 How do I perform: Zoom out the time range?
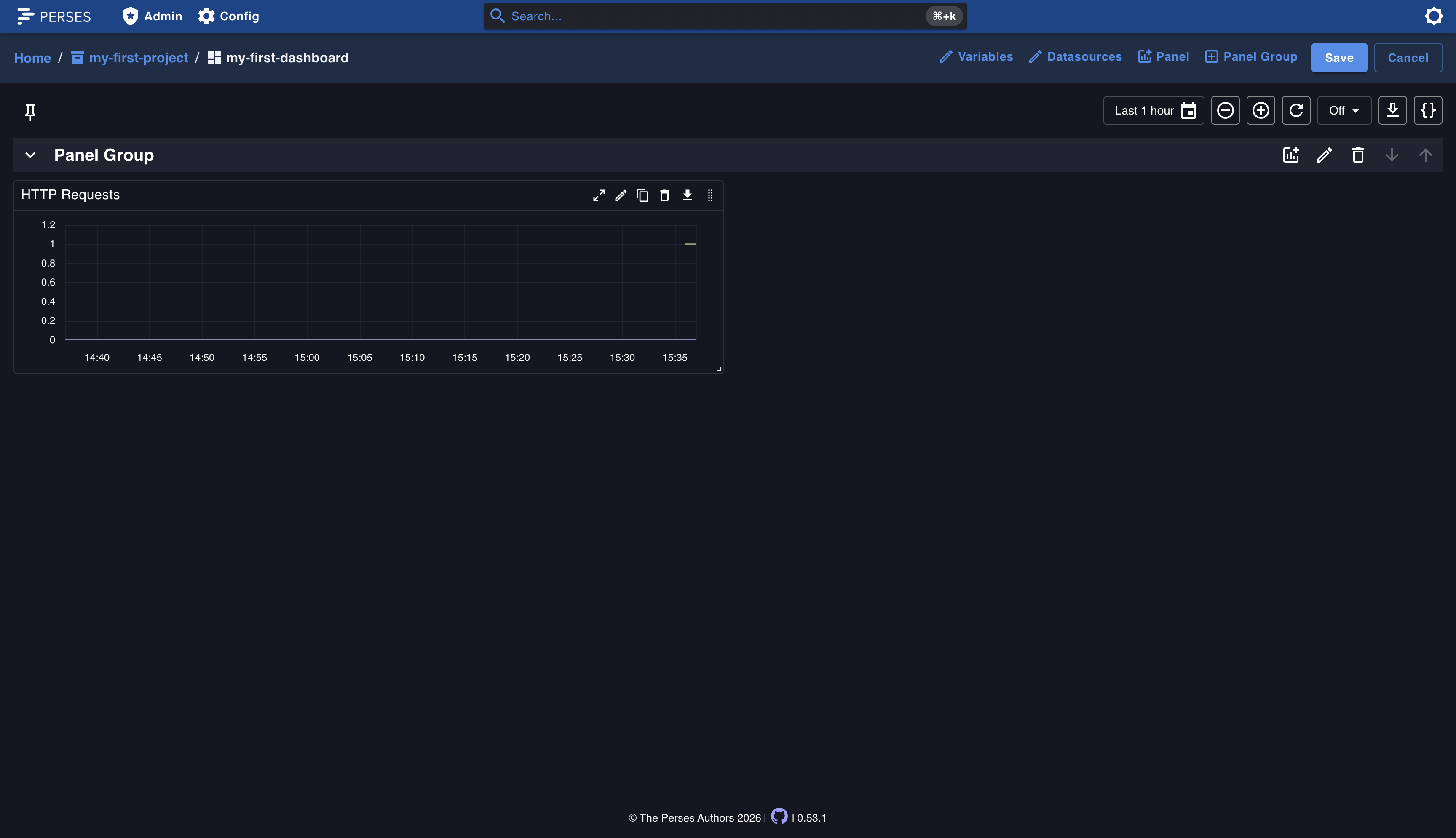click(1225, 110)
